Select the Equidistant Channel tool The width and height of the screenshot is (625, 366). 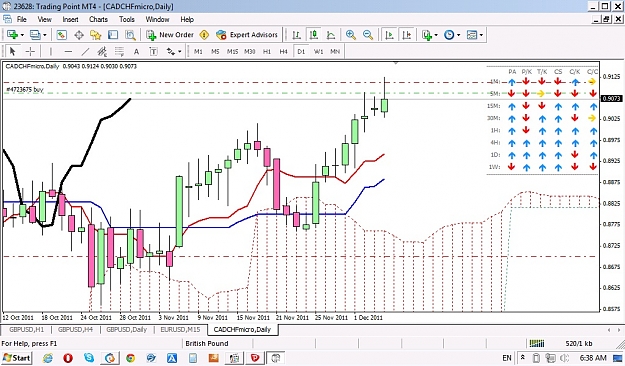tap(102, 51)
